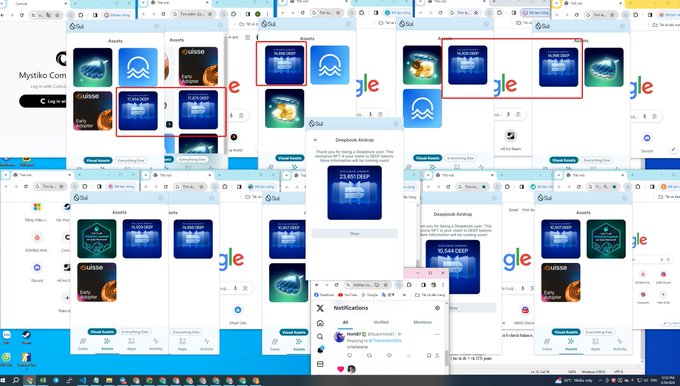Open the Microsoft sign-in shortcut on new tab page
Viewport: 680px width, 386px height.
[37, 211]
